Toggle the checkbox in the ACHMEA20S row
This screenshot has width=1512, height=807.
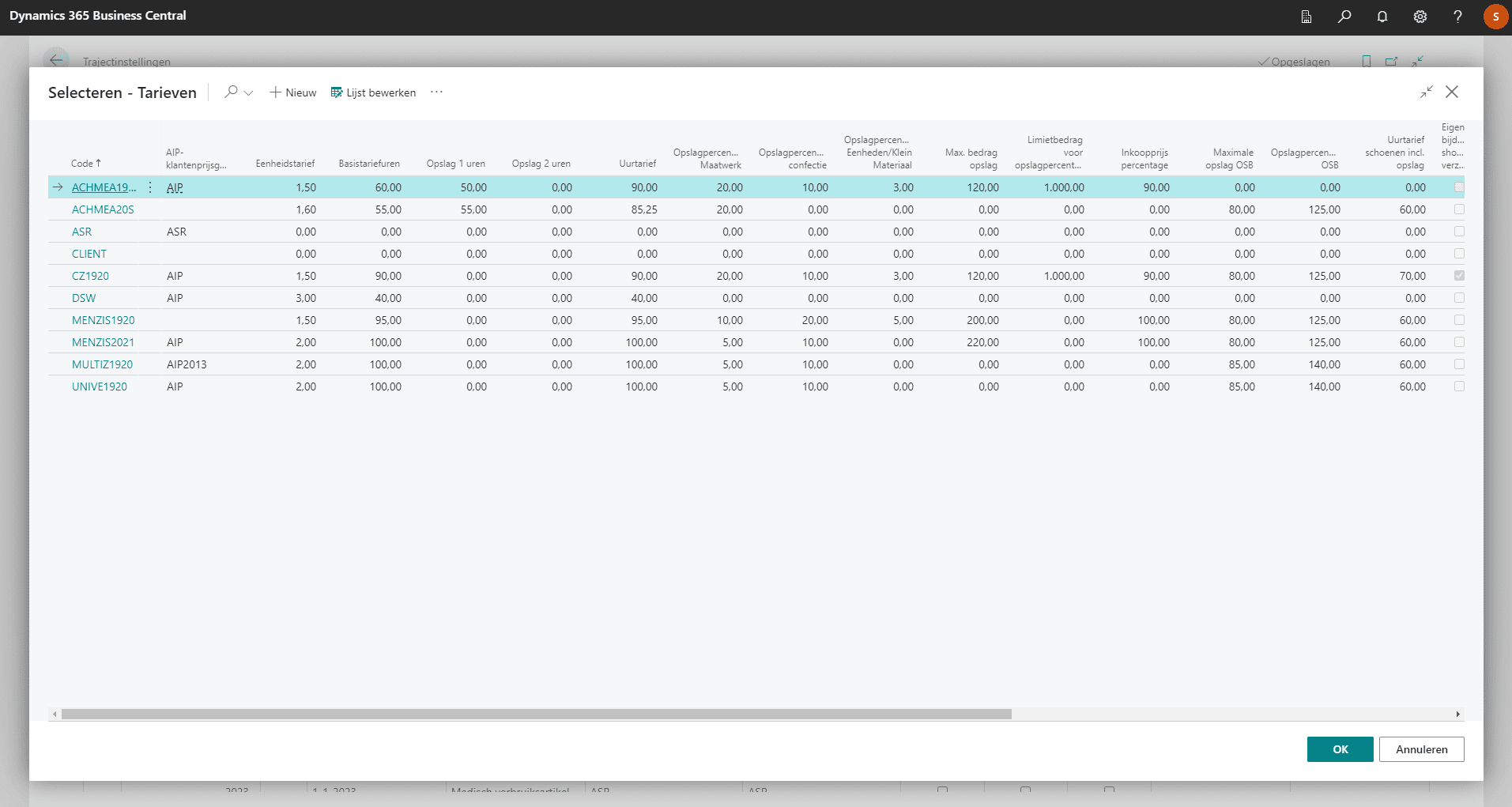[x=1459, y=209]
